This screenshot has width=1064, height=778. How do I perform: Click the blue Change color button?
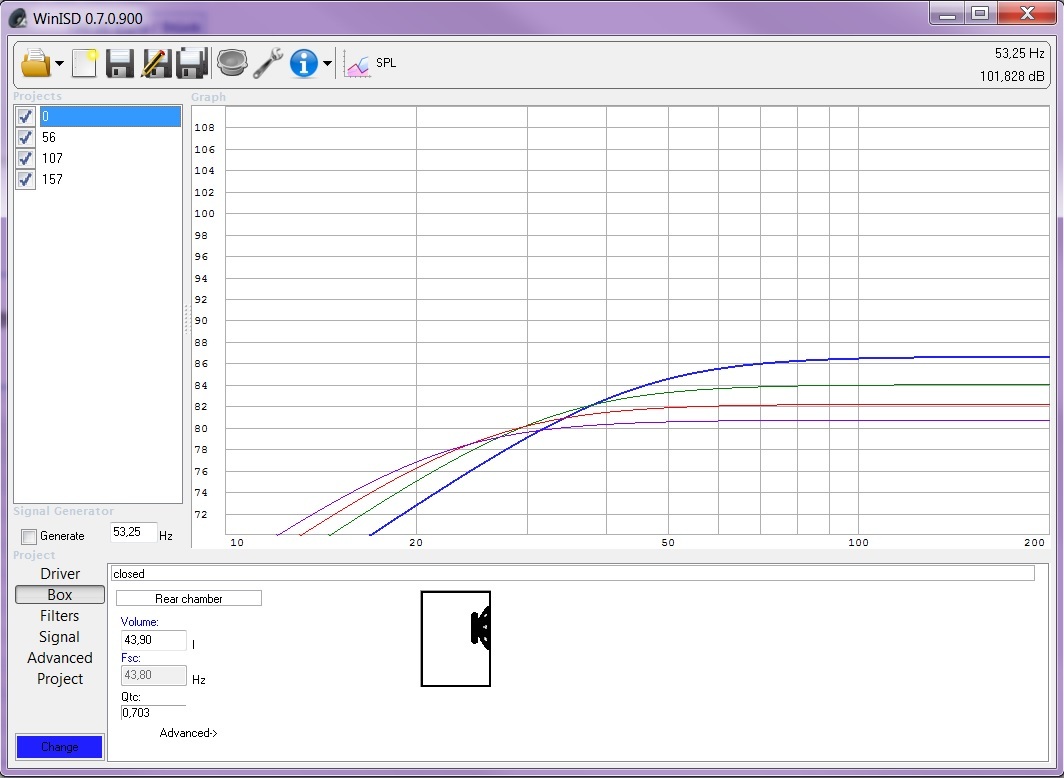(60, 747)
